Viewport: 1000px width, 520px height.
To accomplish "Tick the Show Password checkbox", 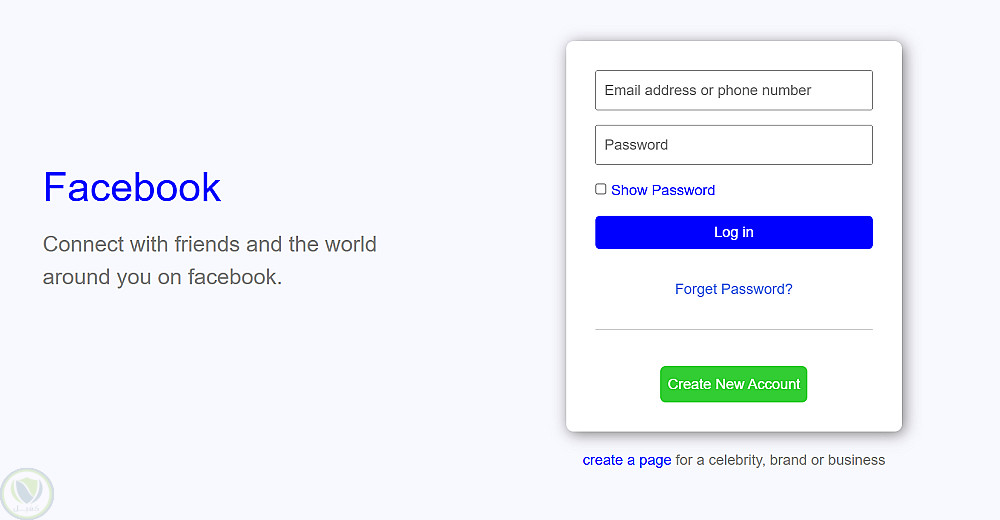I will (x=601, y=189).
